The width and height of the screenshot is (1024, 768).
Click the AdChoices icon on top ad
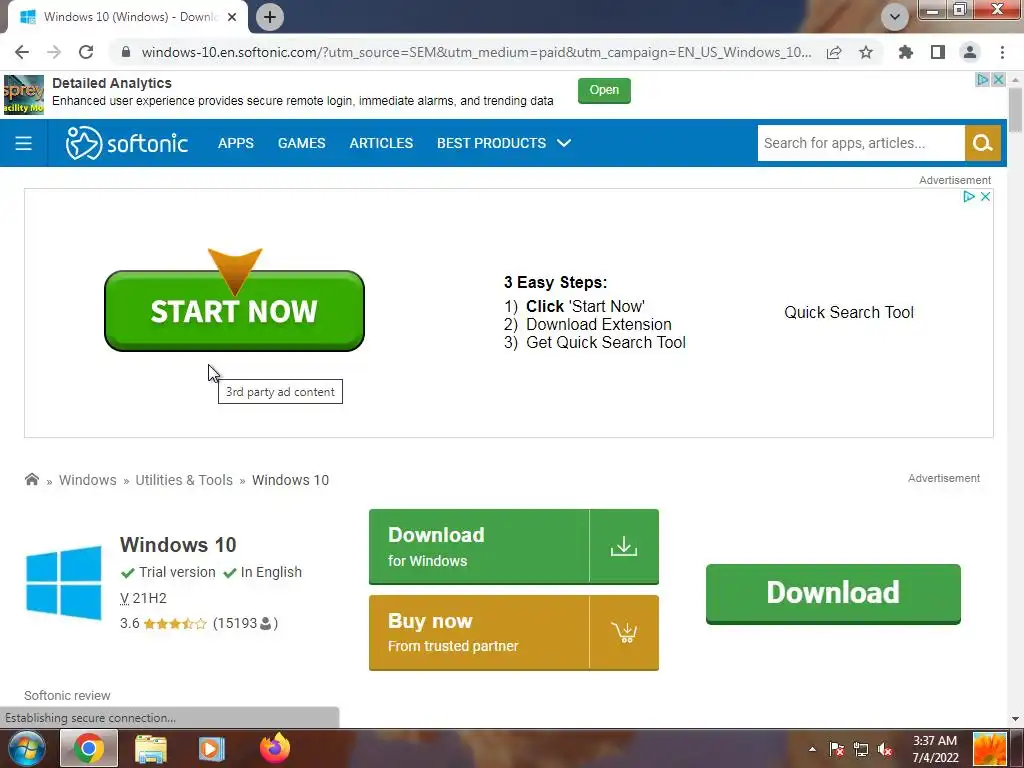click(982, 80)
